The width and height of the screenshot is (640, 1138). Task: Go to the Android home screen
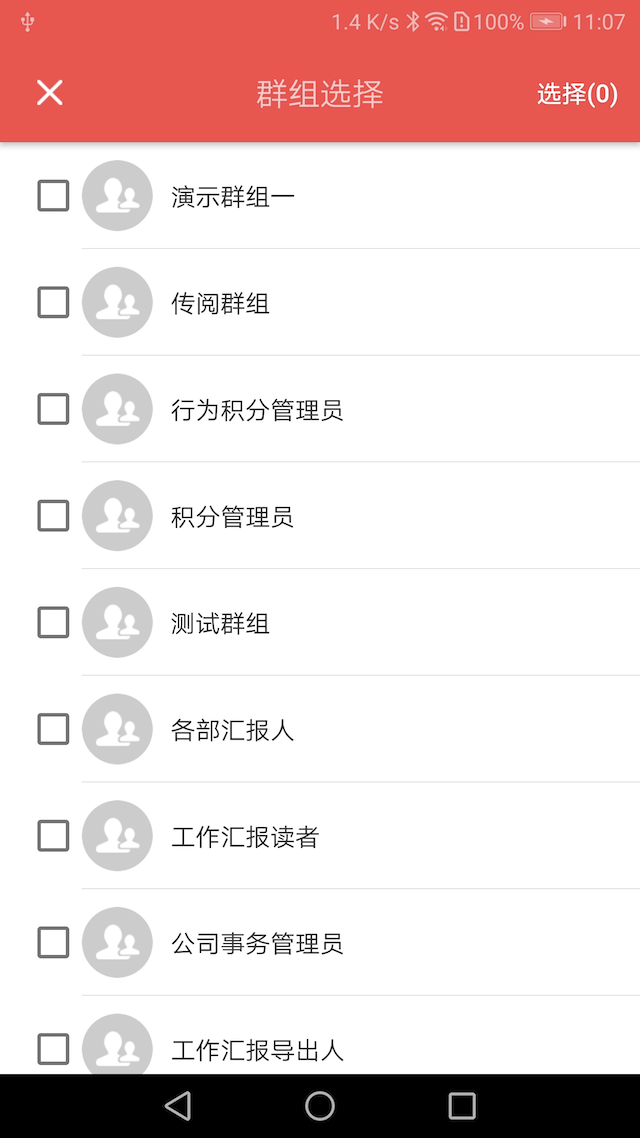tap(320, 1105)
